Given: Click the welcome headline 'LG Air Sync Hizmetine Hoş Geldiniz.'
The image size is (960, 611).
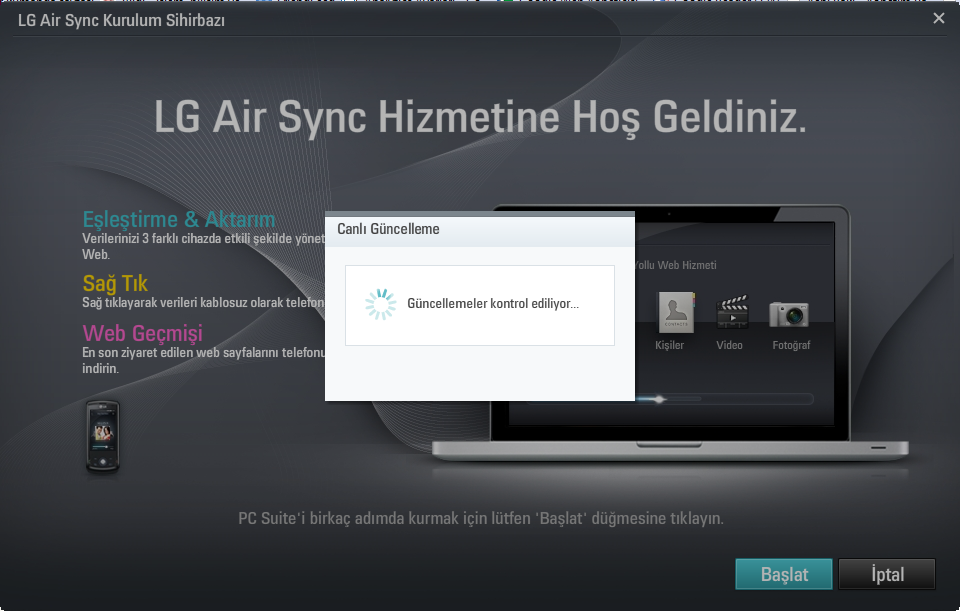Looking at the screenshot, I should [x=481, y=117].
